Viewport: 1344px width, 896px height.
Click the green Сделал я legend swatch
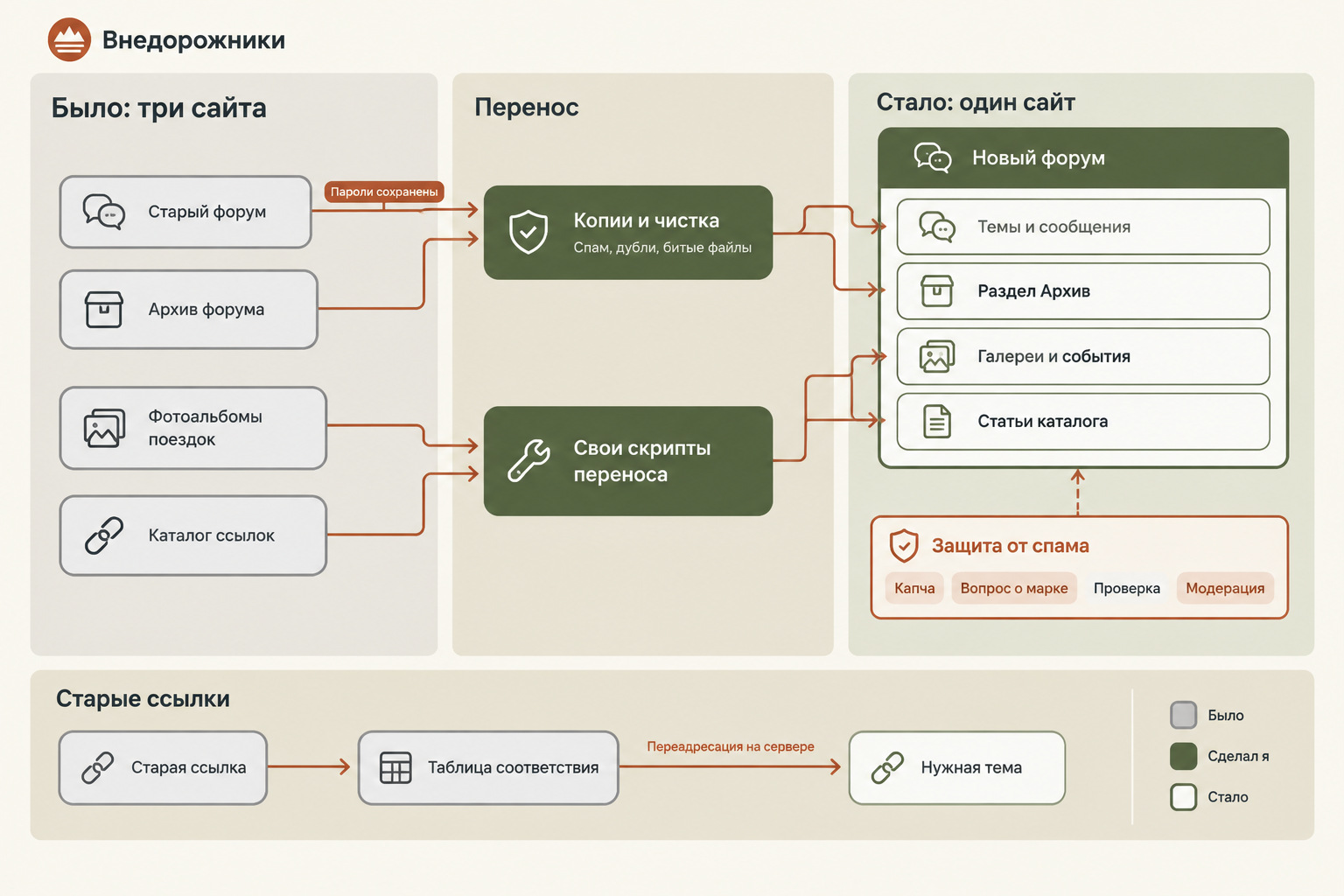[x=1184, y=756]
